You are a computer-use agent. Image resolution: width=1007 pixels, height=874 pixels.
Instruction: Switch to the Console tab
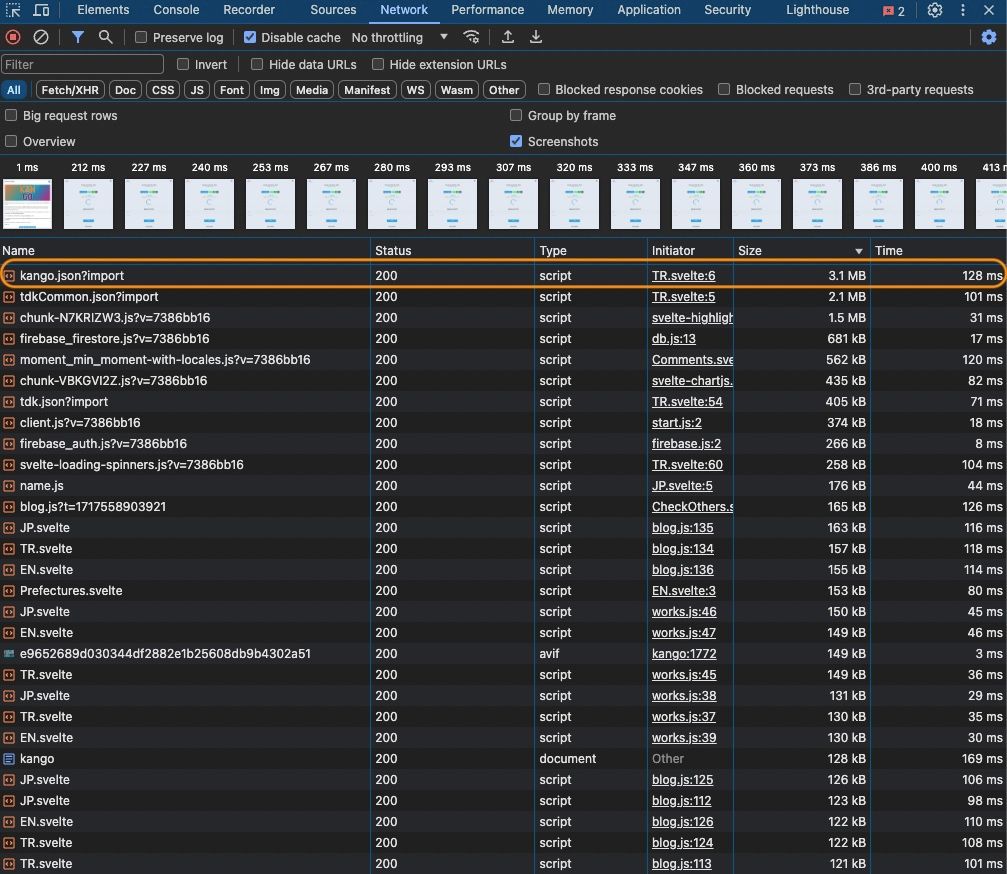click(x=175, y=10)
